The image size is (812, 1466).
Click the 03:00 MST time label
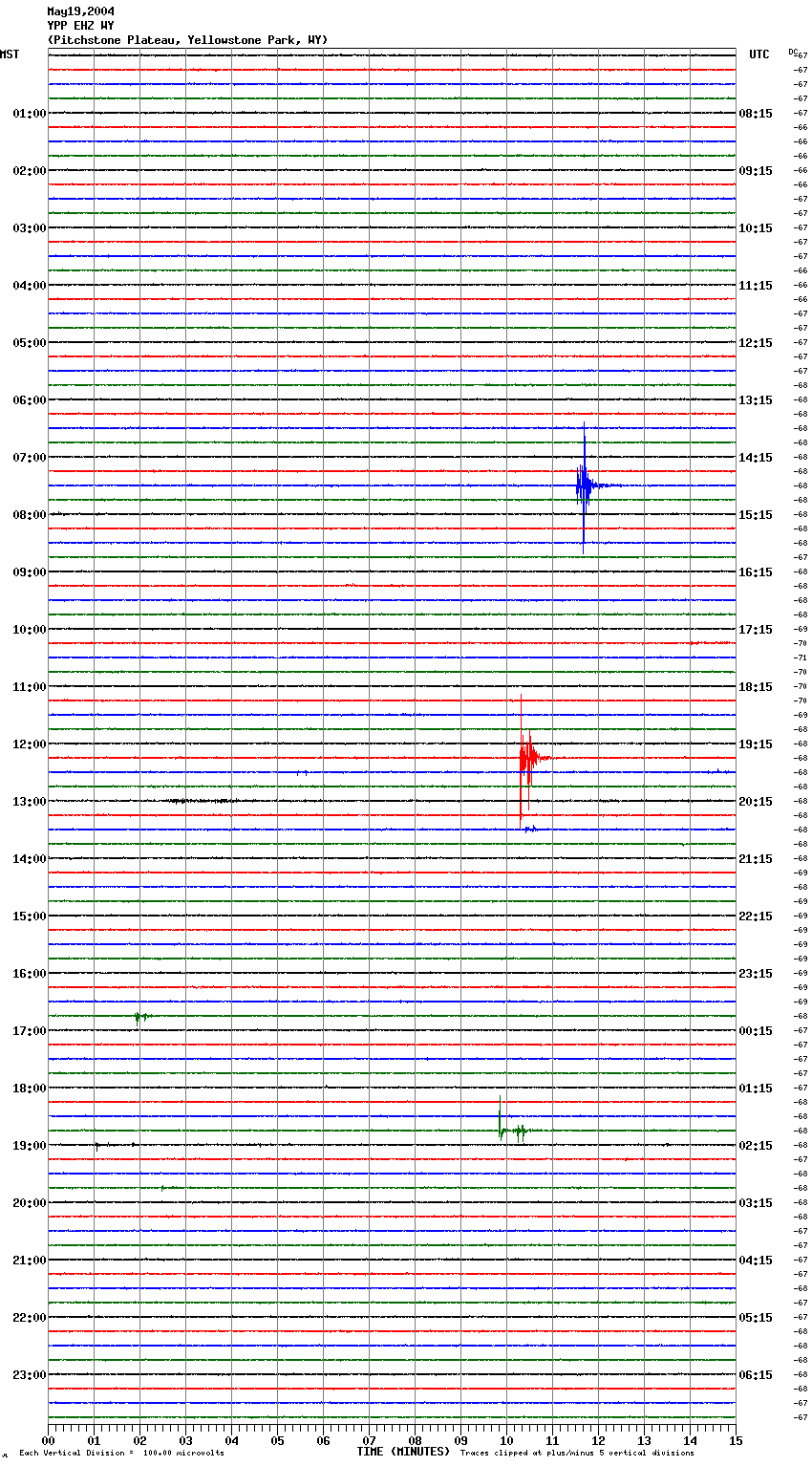(x=30, y=228)
